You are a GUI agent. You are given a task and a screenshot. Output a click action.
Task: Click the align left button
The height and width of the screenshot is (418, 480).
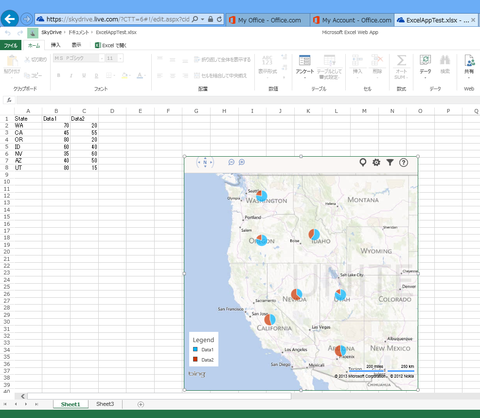pyautogui.click(x=160, y=76)
